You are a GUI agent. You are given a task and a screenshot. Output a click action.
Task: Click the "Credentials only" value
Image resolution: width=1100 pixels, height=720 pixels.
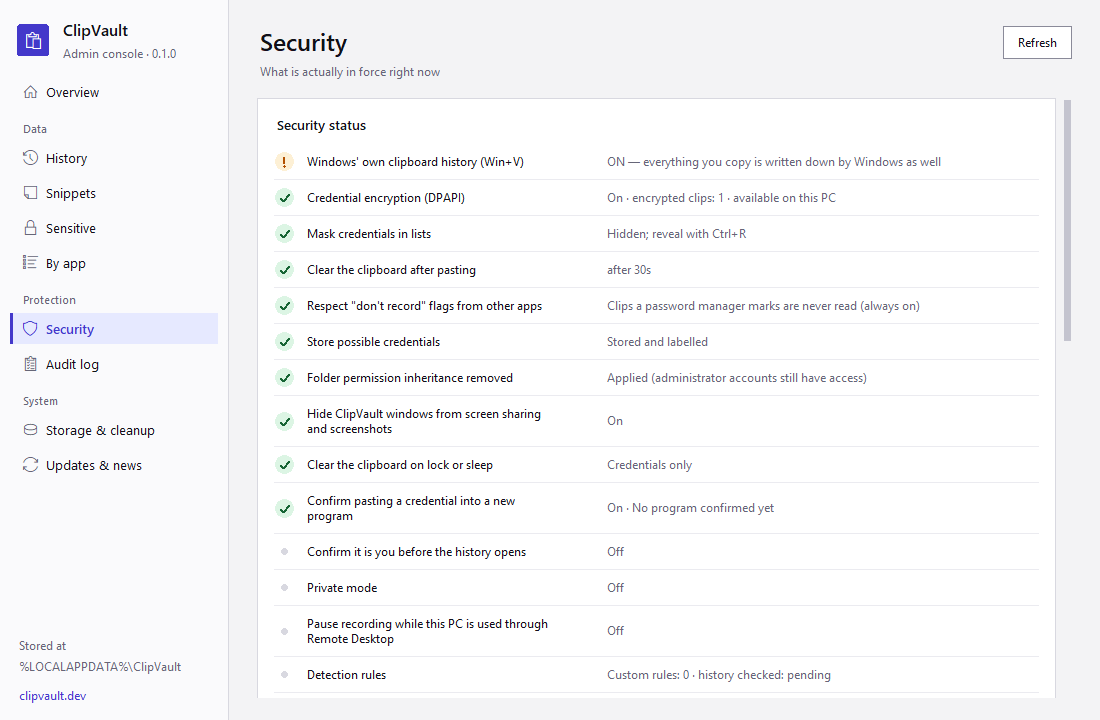pos(650,465)
